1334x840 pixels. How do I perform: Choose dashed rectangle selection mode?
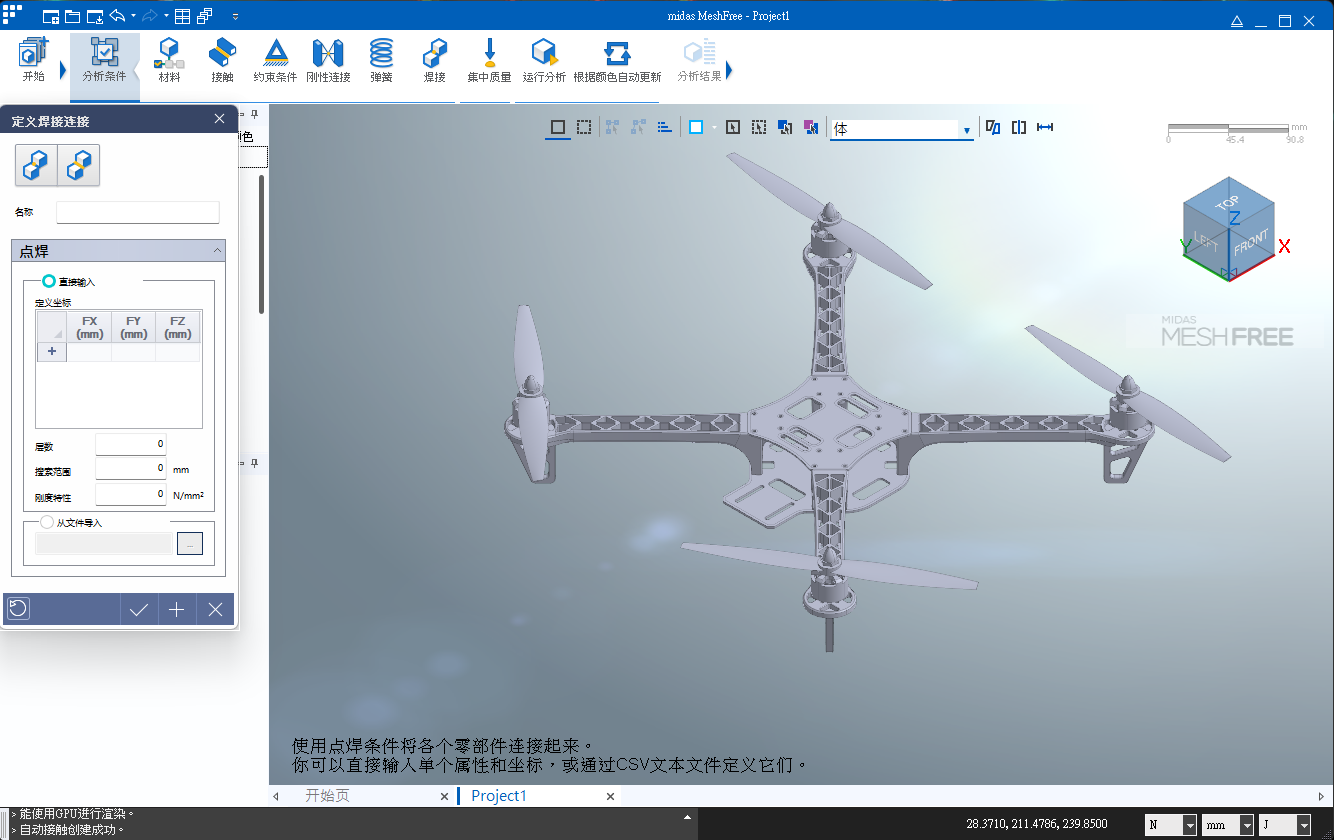(584, 127)
